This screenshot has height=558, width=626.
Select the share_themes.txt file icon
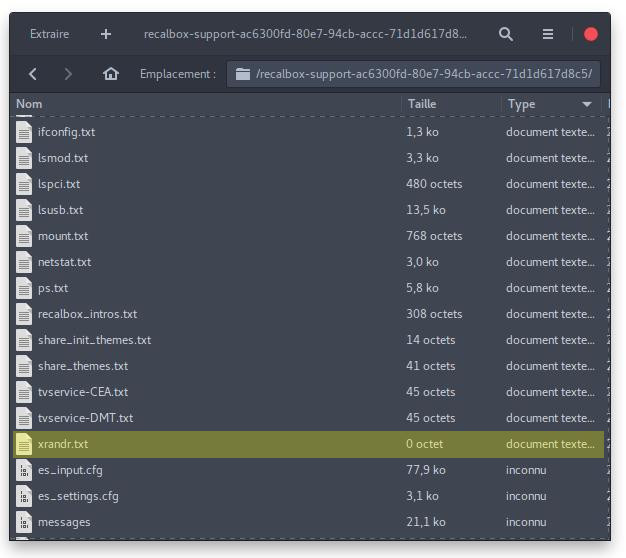(24, 366)
